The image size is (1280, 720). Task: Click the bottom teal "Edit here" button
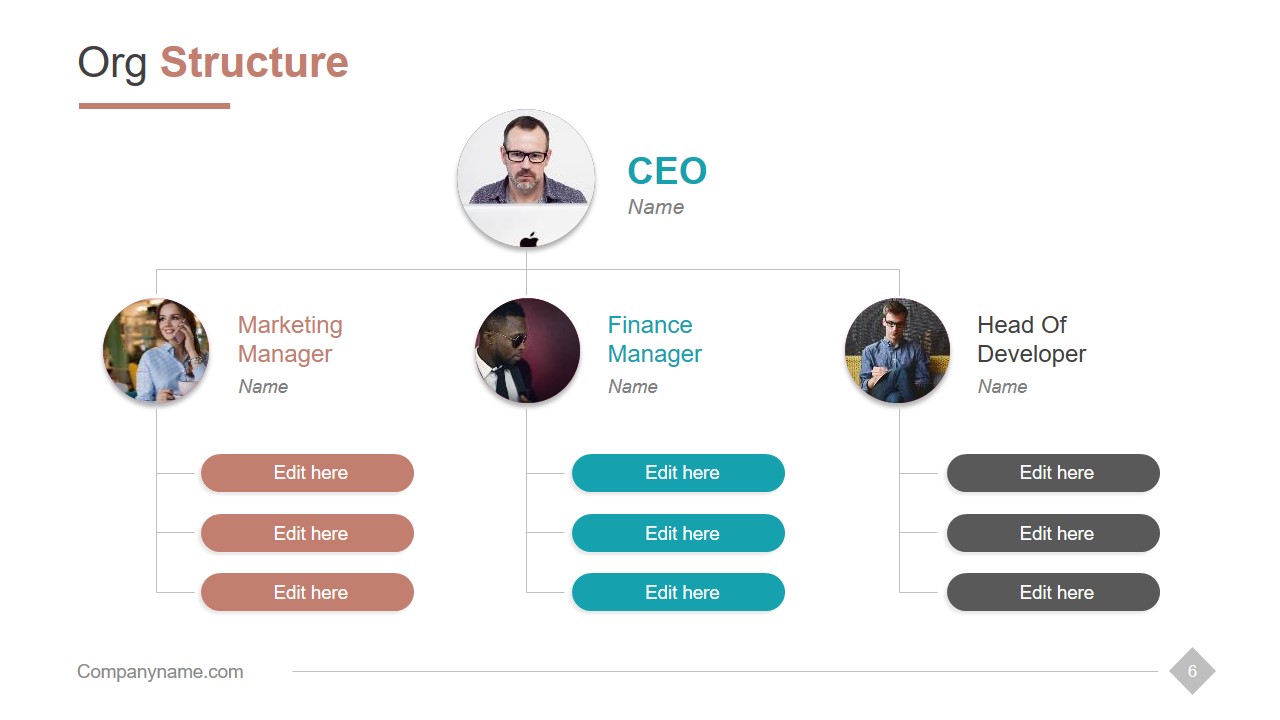click(678, 592)
